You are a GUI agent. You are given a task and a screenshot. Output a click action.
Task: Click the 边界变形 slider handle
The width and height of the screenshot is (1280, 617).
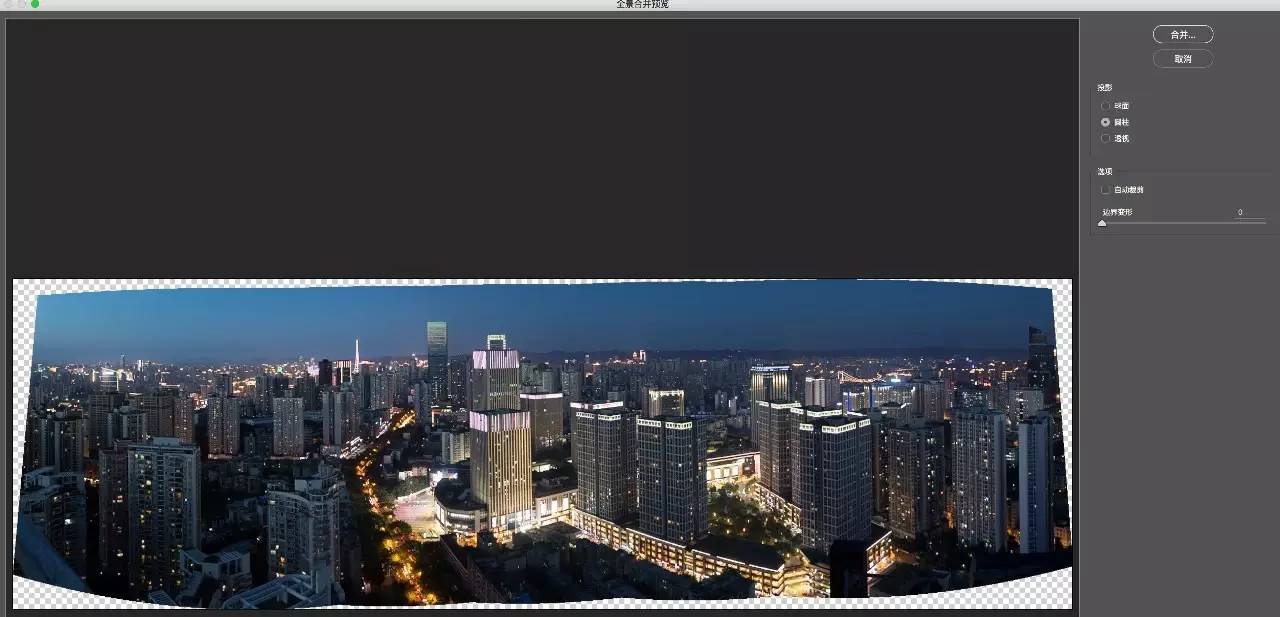pos(1102,223)
